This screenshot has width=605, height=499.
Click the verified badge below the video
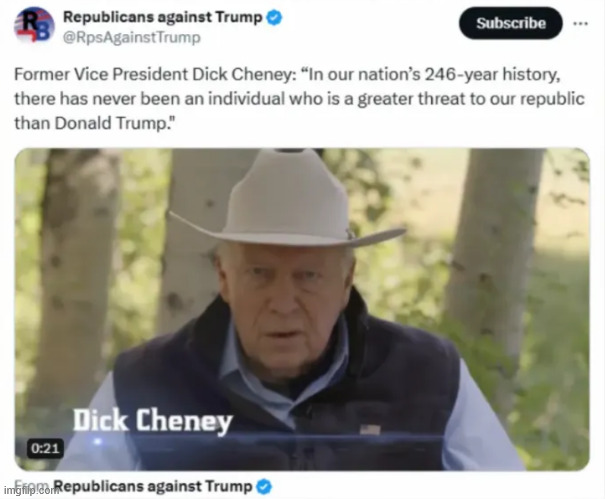click(264, 487)
